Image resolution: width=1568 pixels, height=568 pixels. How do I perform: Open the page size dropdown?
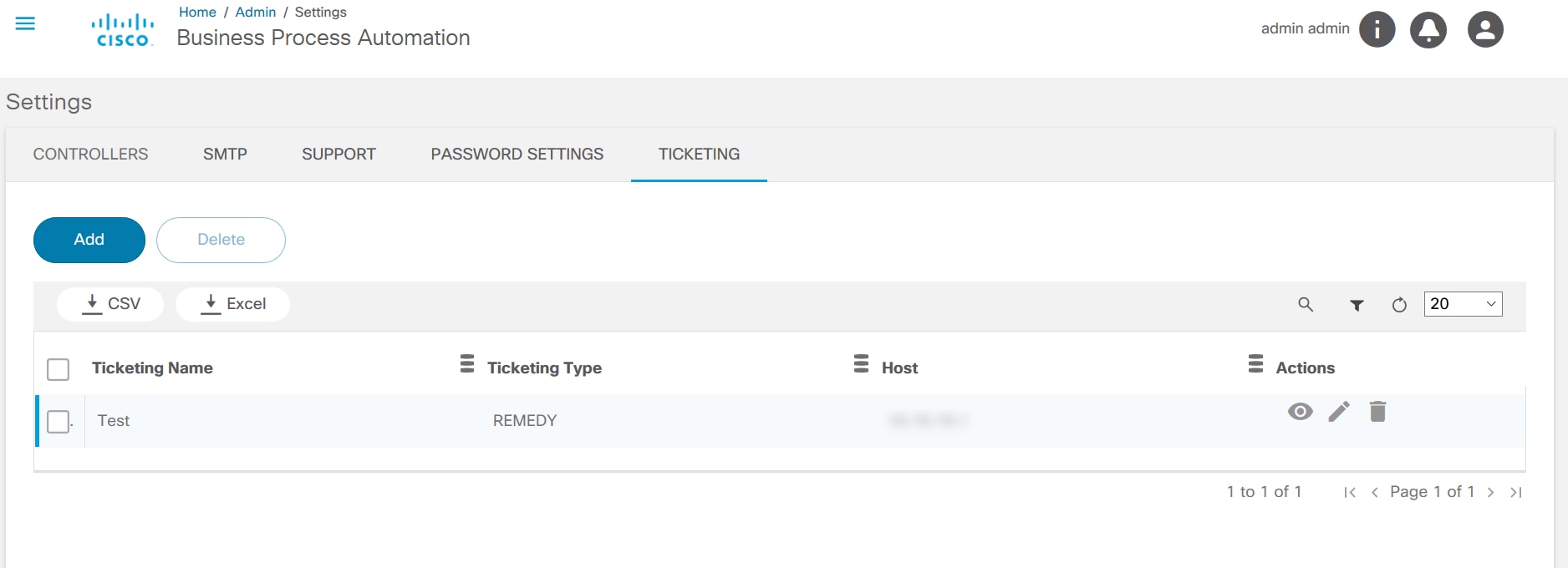(x=1463, y=304)
